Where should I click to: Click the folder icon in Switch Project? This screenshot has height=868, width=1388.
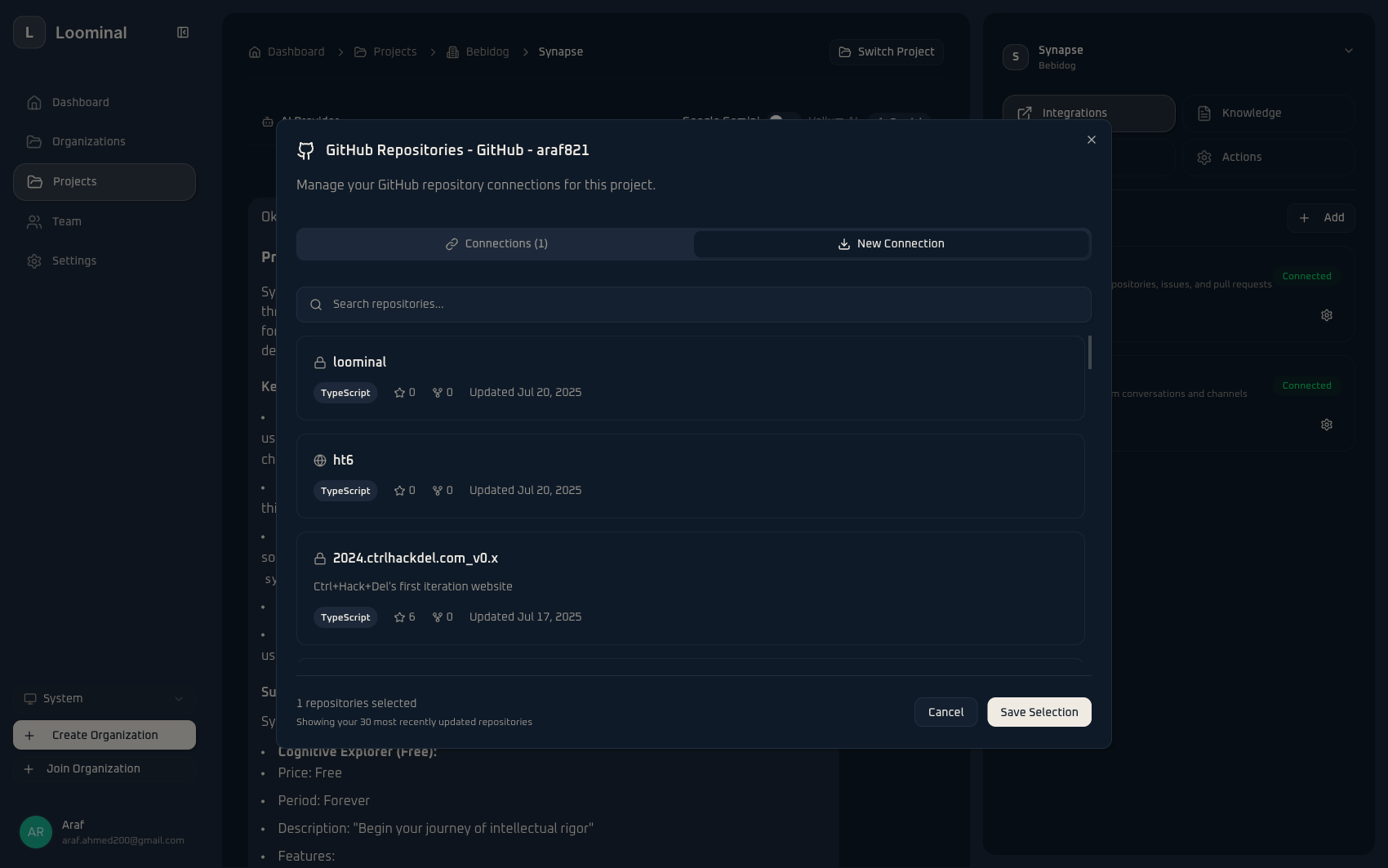[x=845, y=51]
